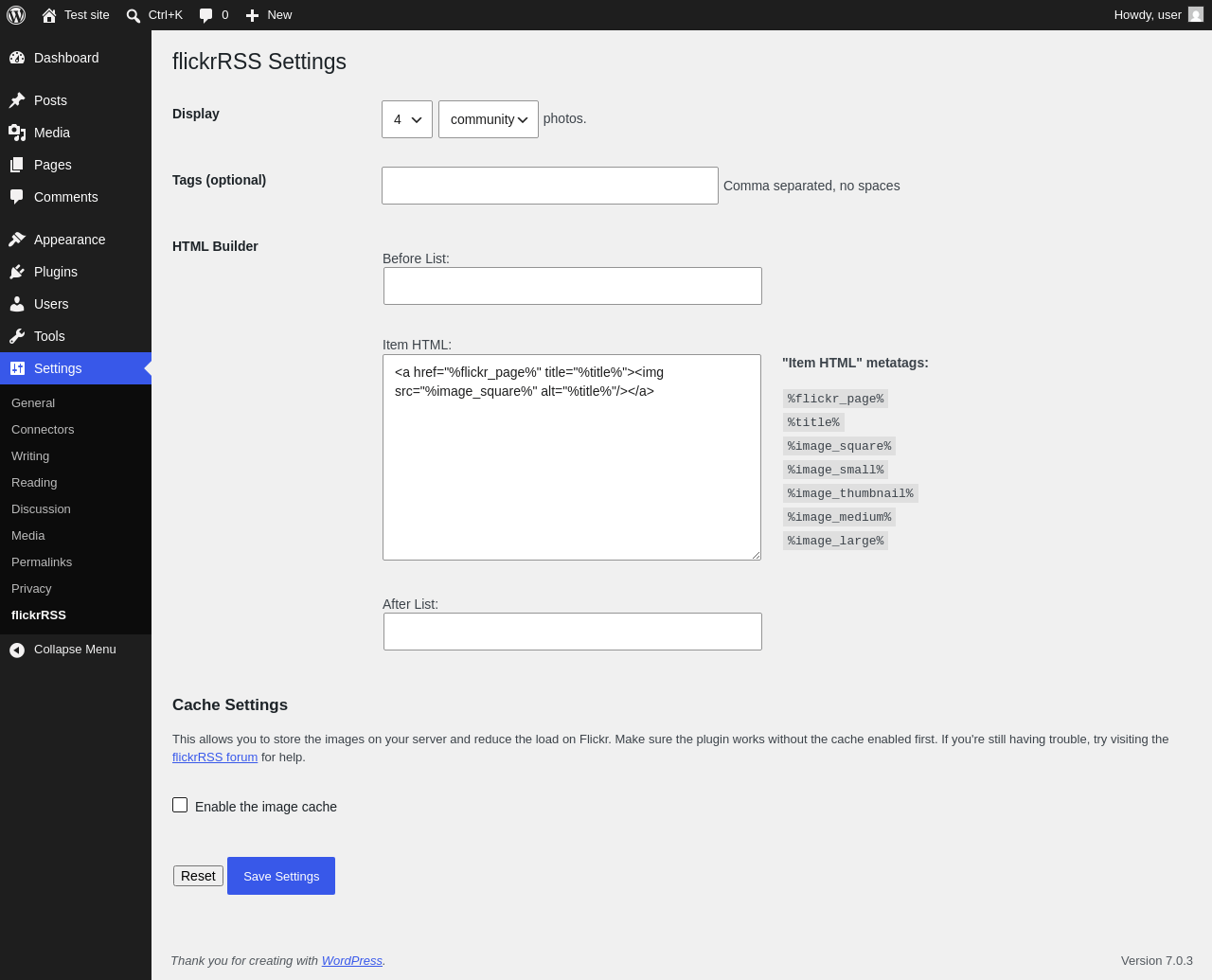Image resolution: width=1212 pixels, height=980 pixels.
Task: Click inside the Item HTML textarea
Action: pos(572,457)
